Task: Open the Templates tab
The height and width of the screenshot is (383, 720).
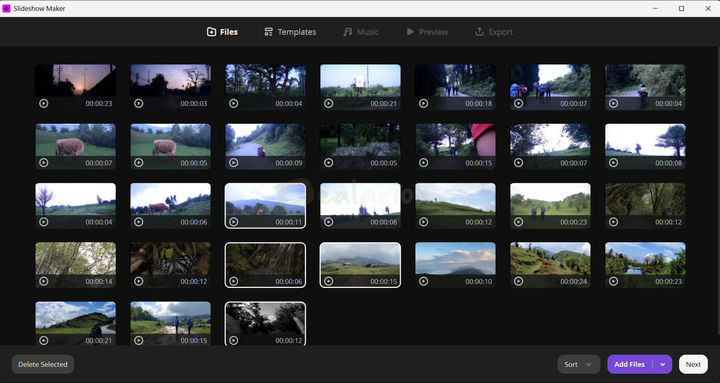Action: click(x=290, y=32)
